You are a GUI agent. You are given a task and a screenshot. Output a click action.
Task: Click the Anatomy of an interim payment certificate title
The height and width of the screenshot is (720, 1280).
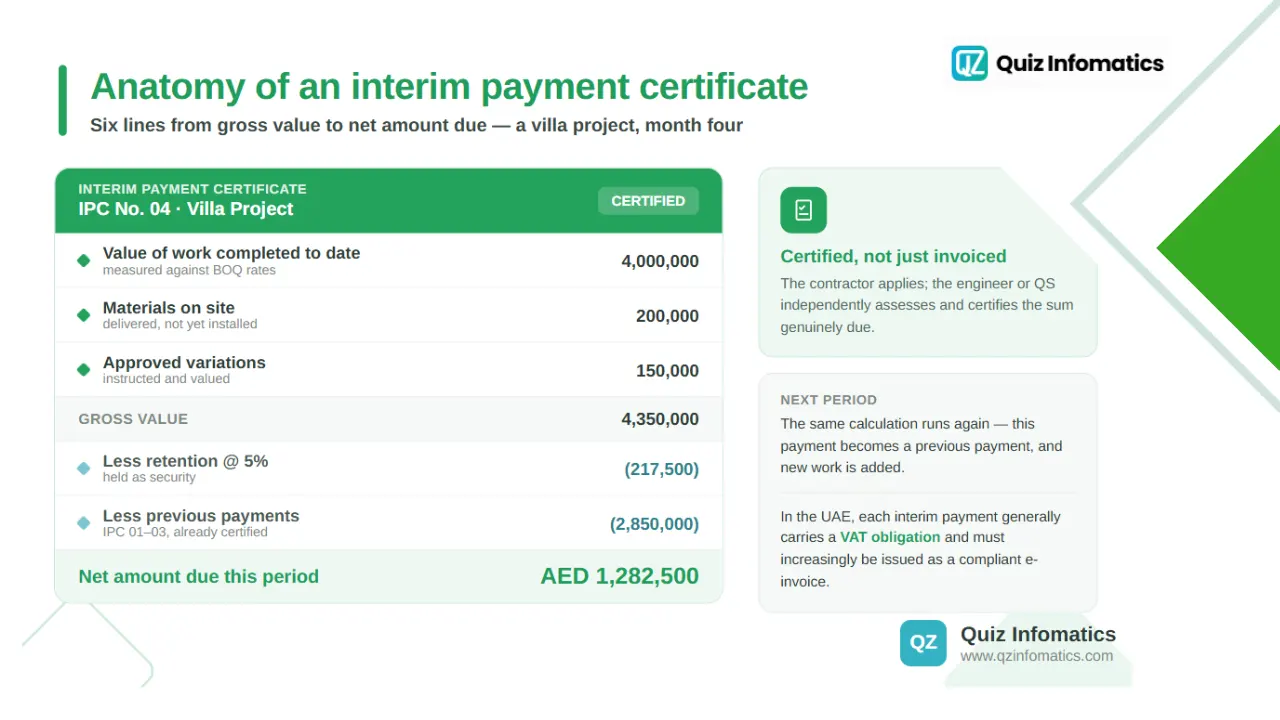click(x=449, y=87)
